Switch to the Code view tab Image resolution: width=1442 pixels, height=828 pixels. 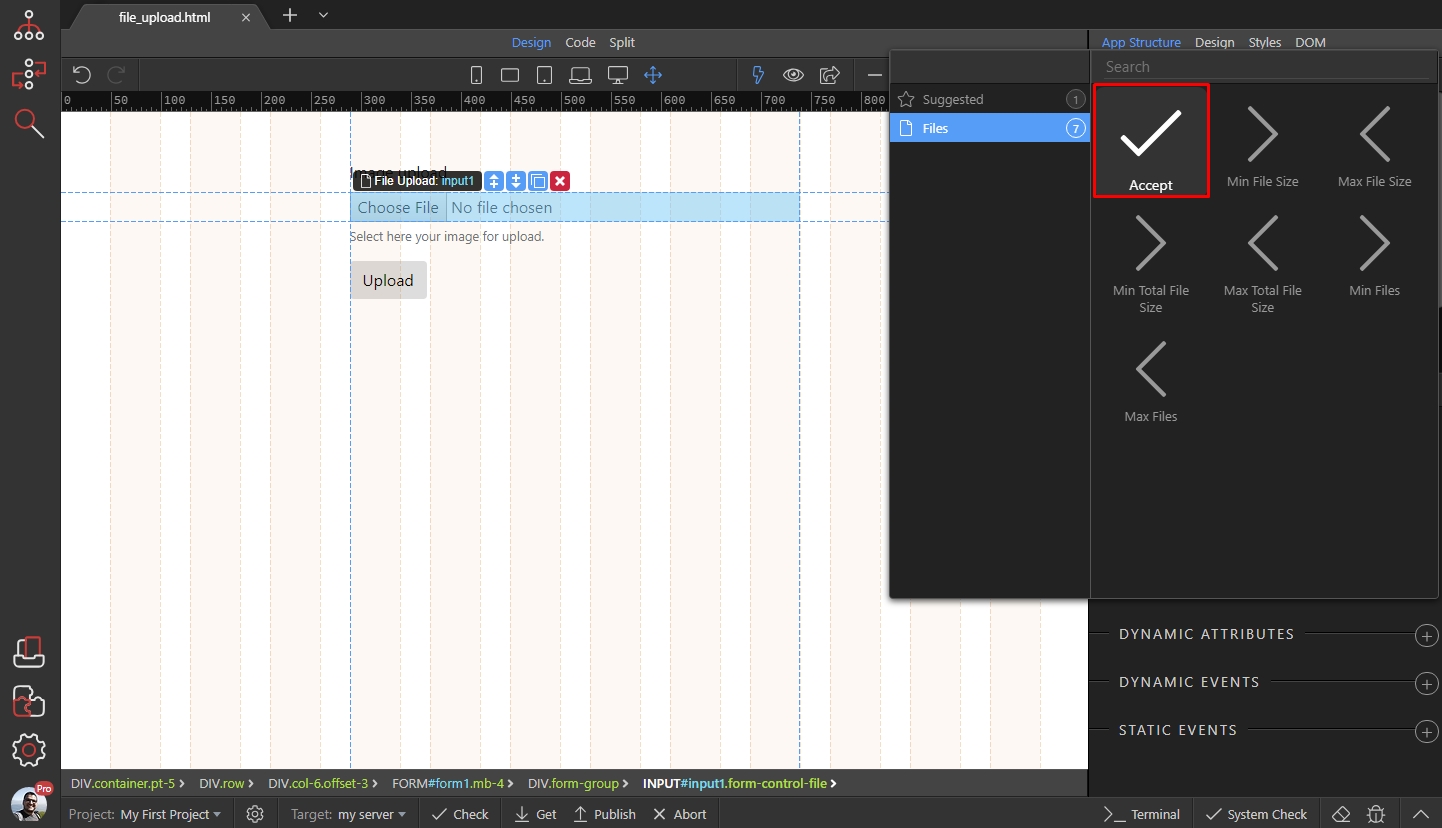pyautogui.click(x=580, y=42)
